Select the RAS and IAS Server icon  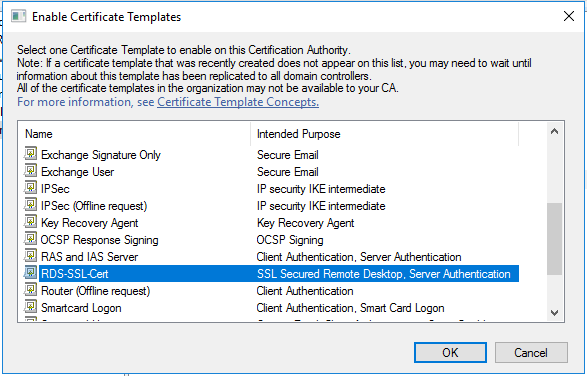point(31,256)
